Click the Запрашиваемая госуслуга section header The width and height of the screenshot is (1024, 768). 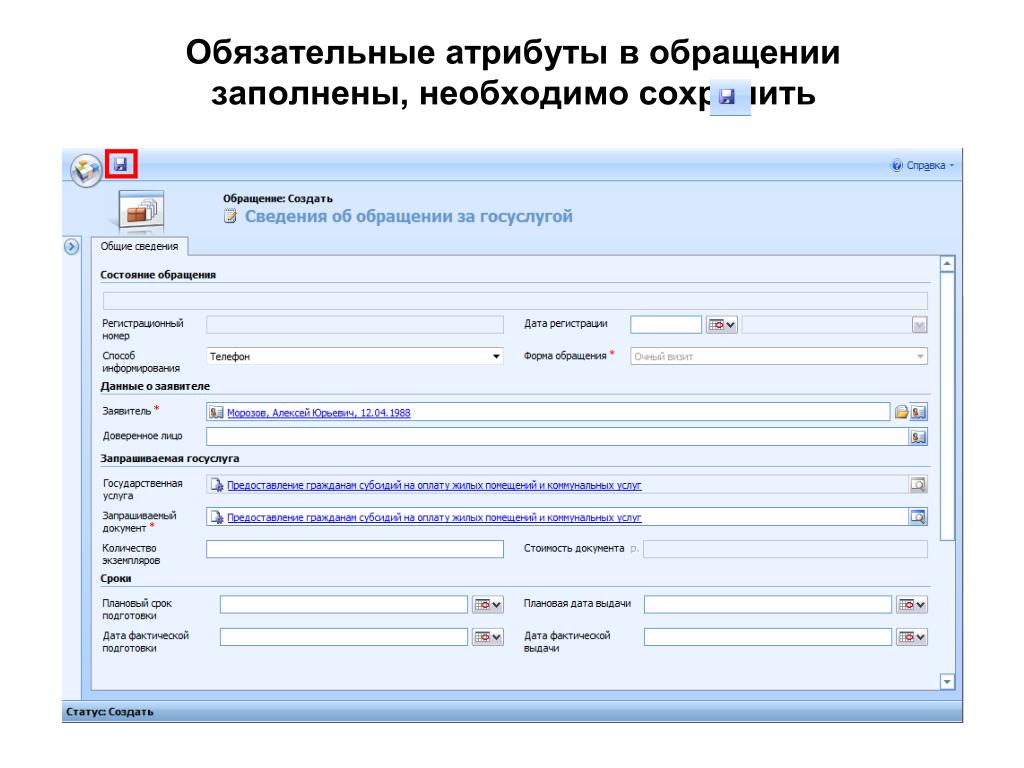point(170,458)
